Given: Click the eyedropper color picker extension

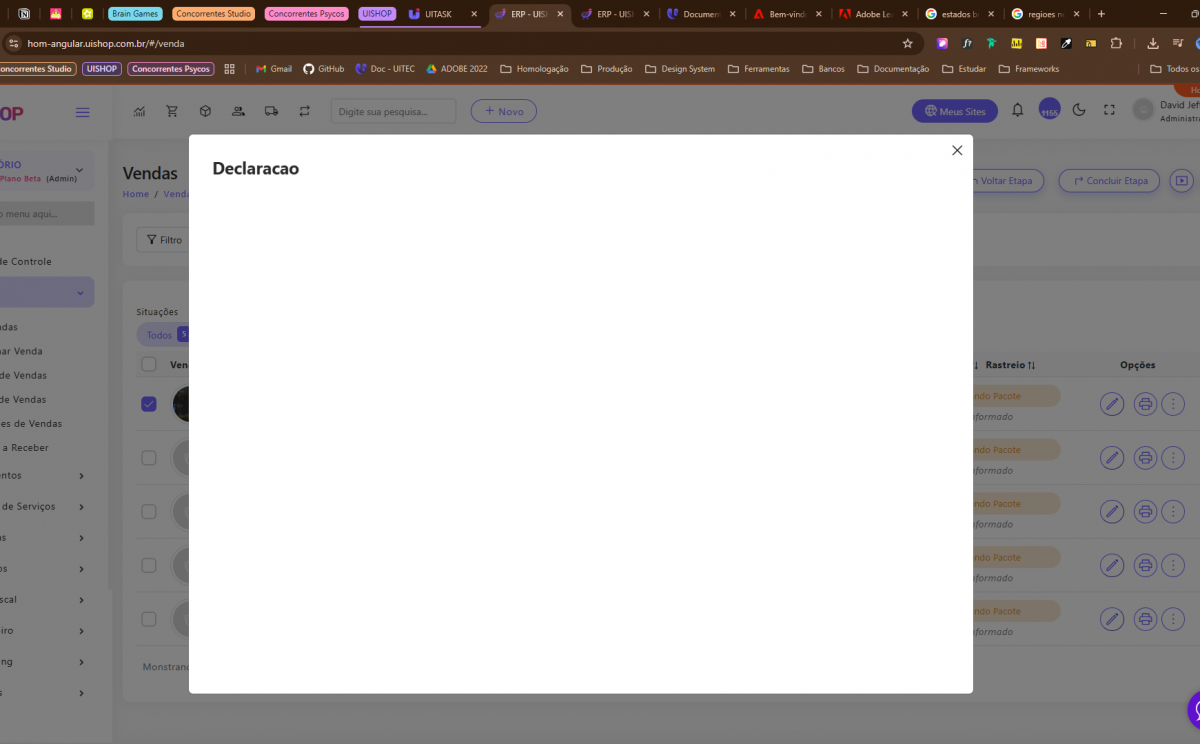Looking at the screenshot, I should point(1067,44).
